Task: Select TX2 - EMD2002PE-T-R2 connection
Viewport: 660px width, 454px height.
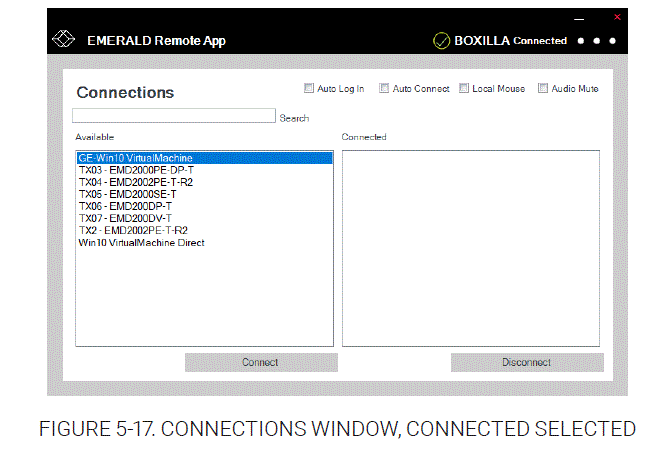Action: pyautogui.click(x=205, y=231)
